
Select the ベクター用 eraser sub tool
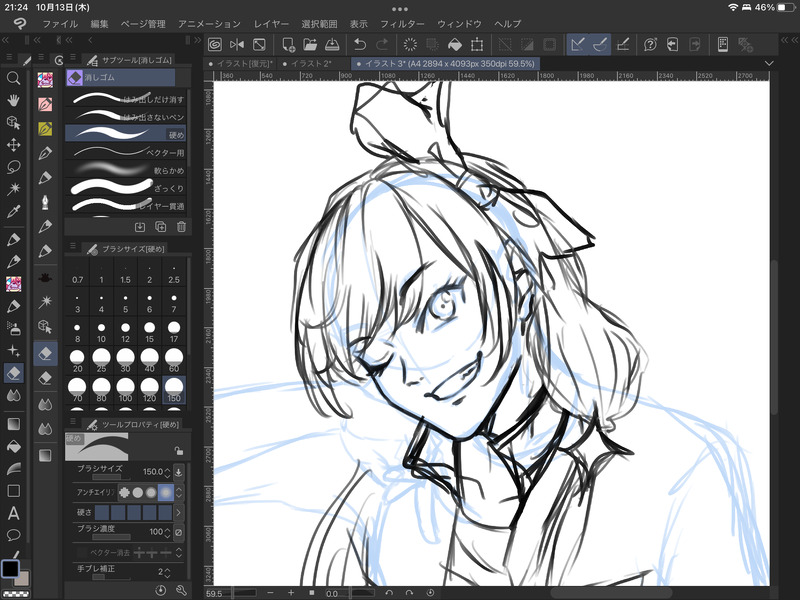pyautogui.click(x=126, y=151)
